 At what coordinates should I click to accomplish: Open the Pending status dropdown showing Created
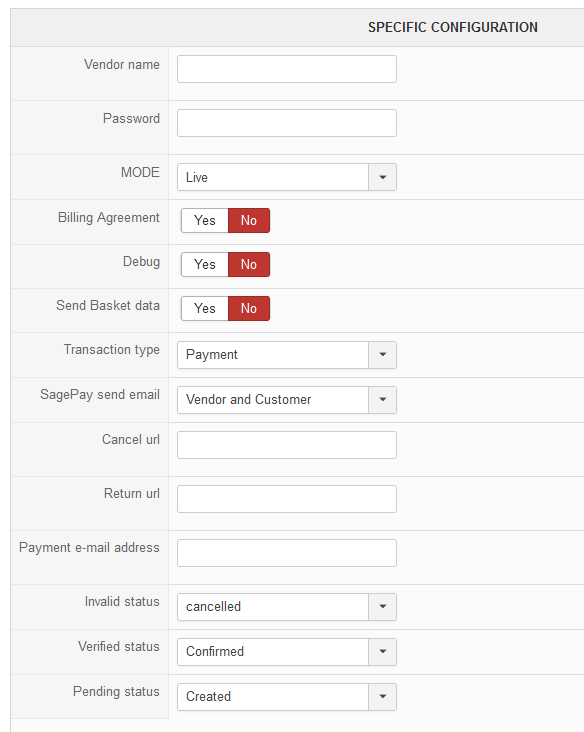pyautogui.click(x=287, y=697)
